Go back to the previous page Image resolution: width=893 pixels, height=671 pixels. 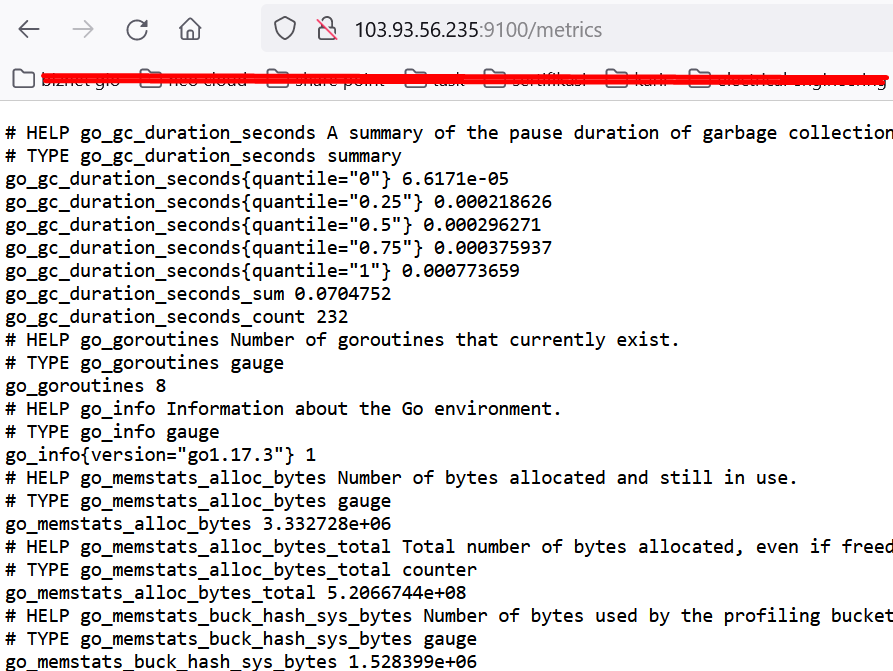click(x=29, y=30)
